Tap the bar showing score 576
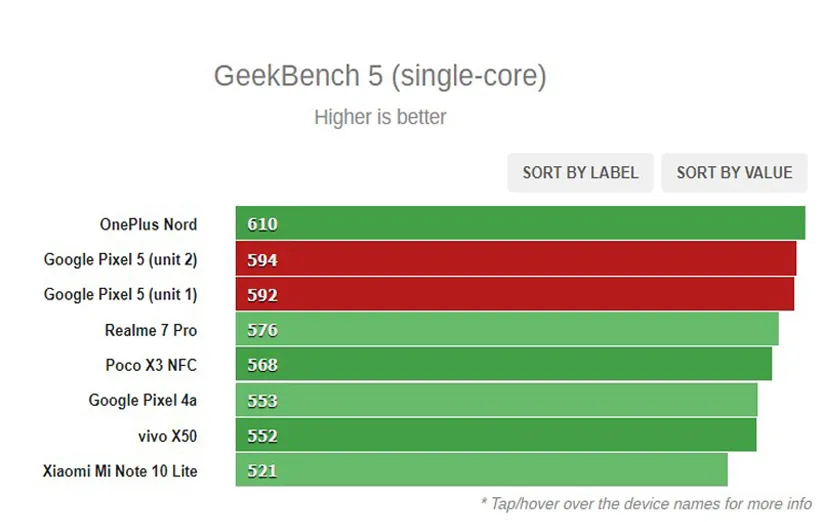The width and height of the screenshot is (822, 522). (507, 330)
